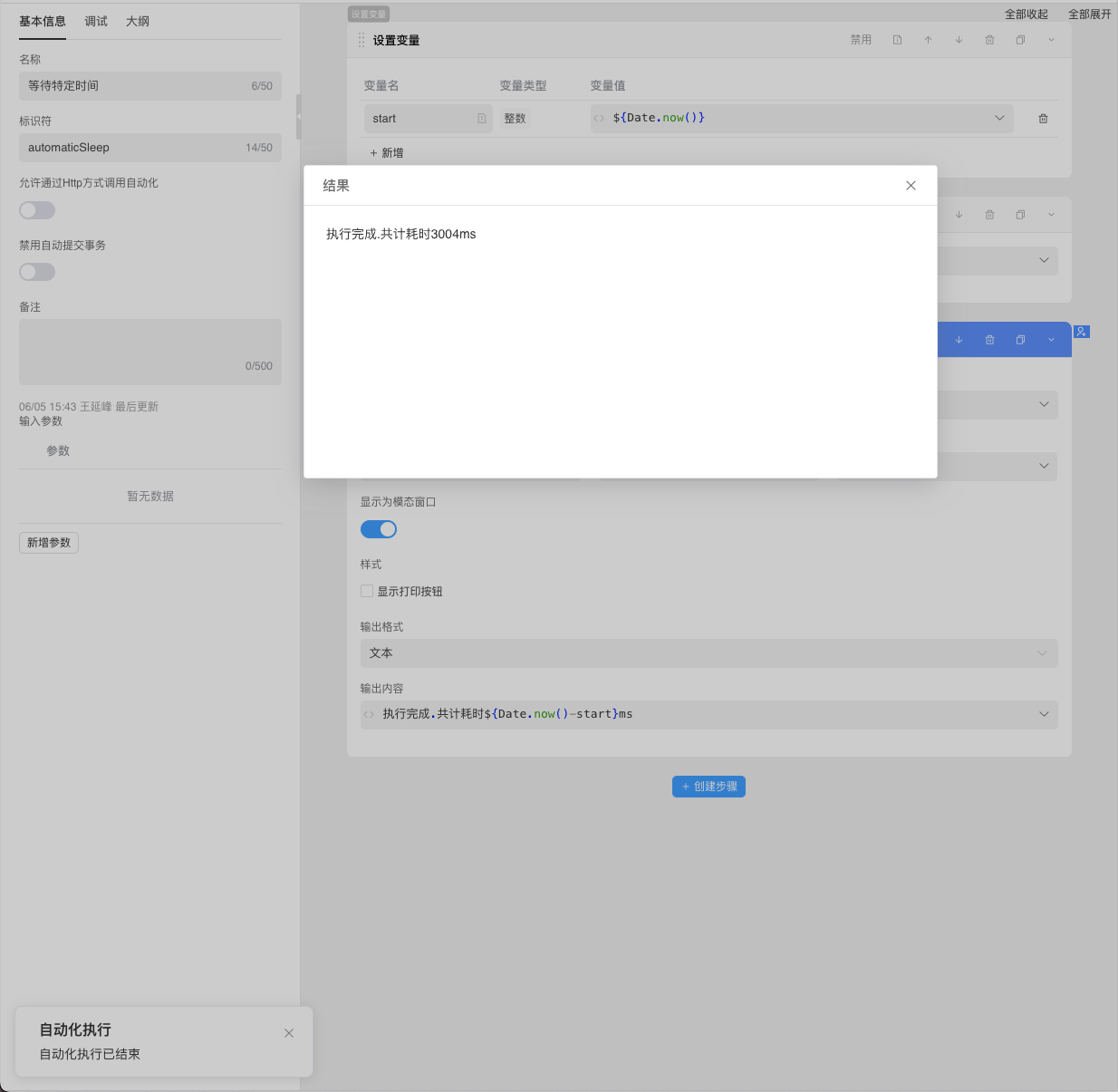Image resolution: width=1118 pixels, height=1092 pixels.
Task: Expand the 变量值 expression dropdown for start
Action: (x=999, y=118)
